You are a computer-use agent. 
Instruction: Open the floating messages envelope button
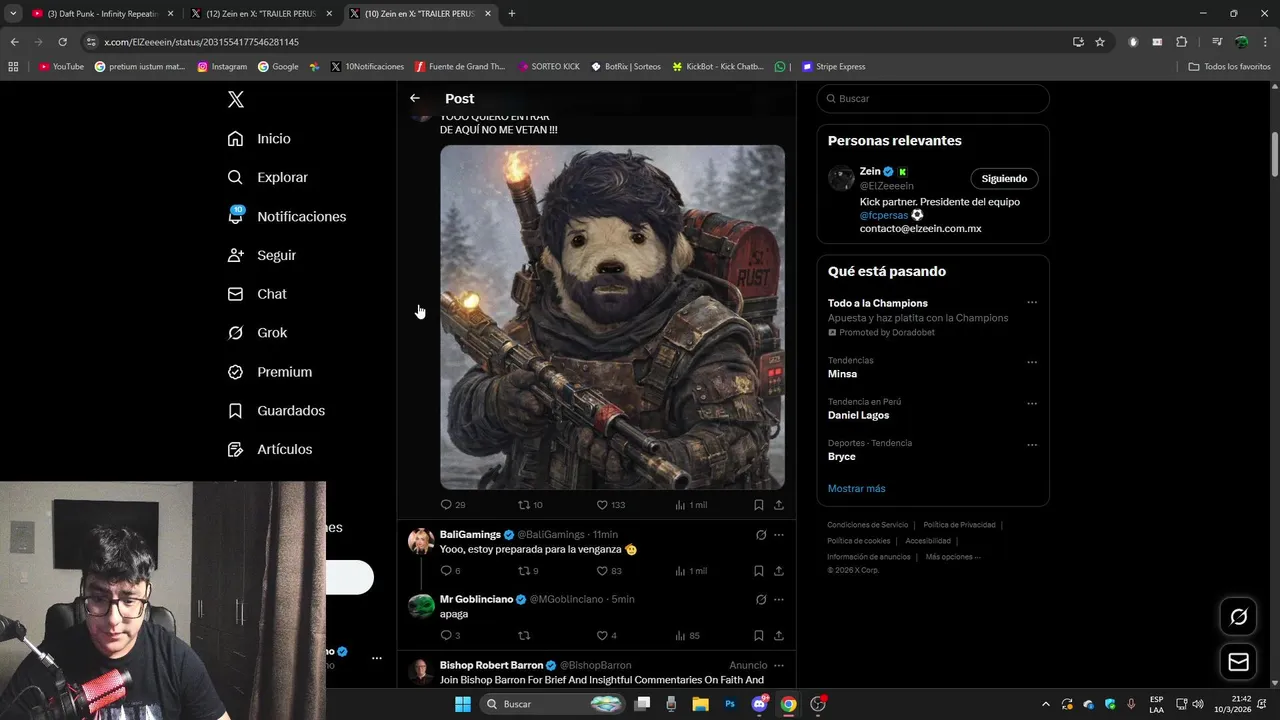tap(1238, 662)
